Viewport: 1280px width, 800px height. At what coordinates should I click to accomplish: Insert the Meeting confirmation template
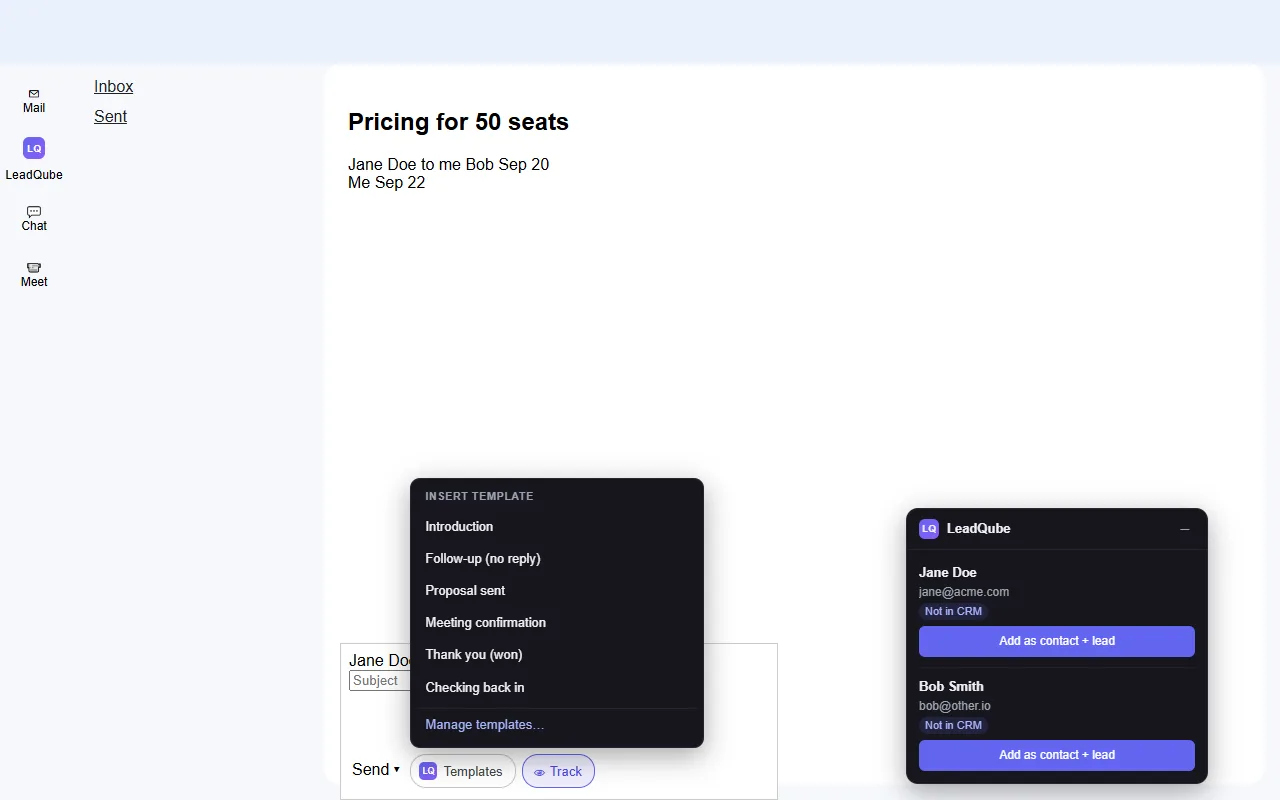(557, 623)
